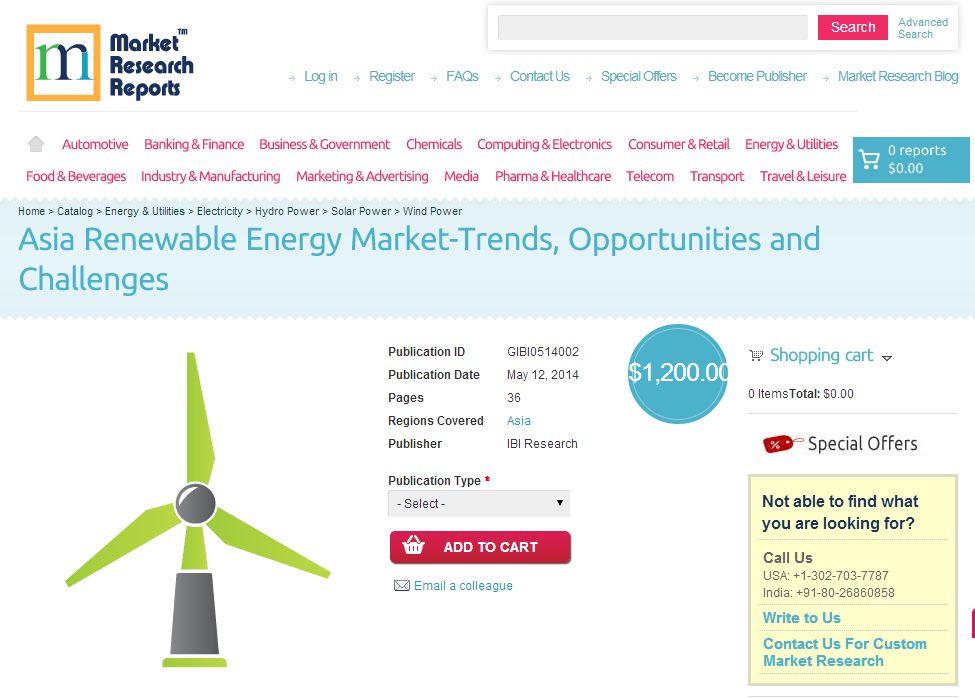Click the publication date May 12, 2014
The width and height of the screenshot is (975, 699).
(543, 375)
